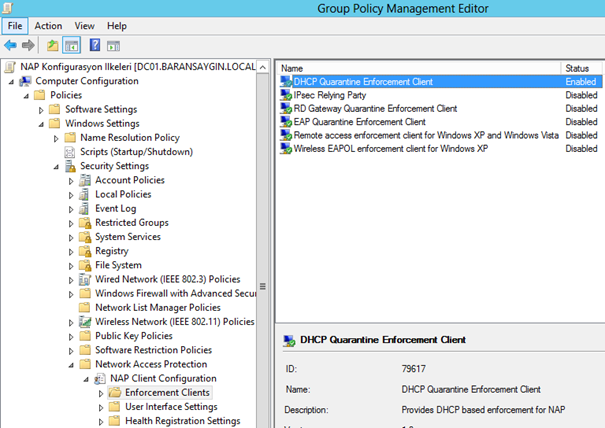Select Software Restriction Policies tree item

(x=153, y=350)
